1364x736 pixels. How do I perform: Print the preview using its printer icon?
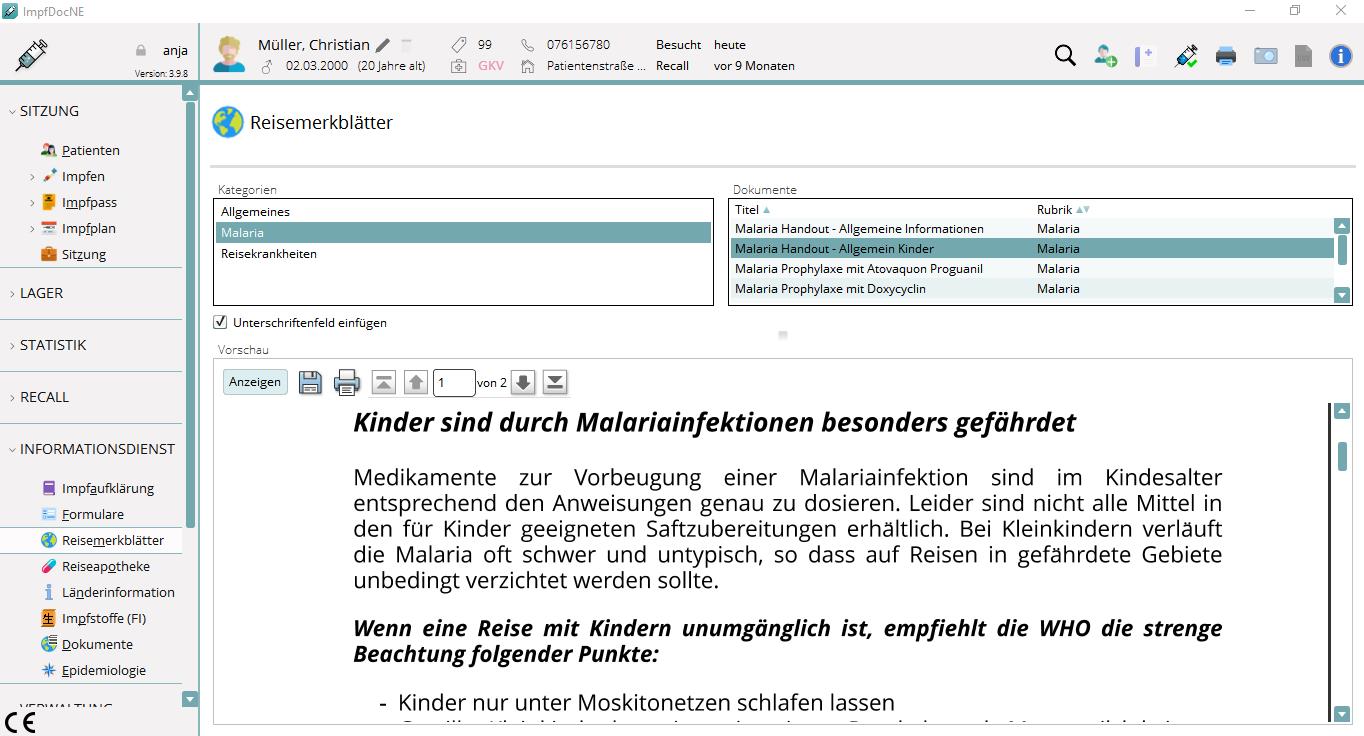[x=346, y=382]
